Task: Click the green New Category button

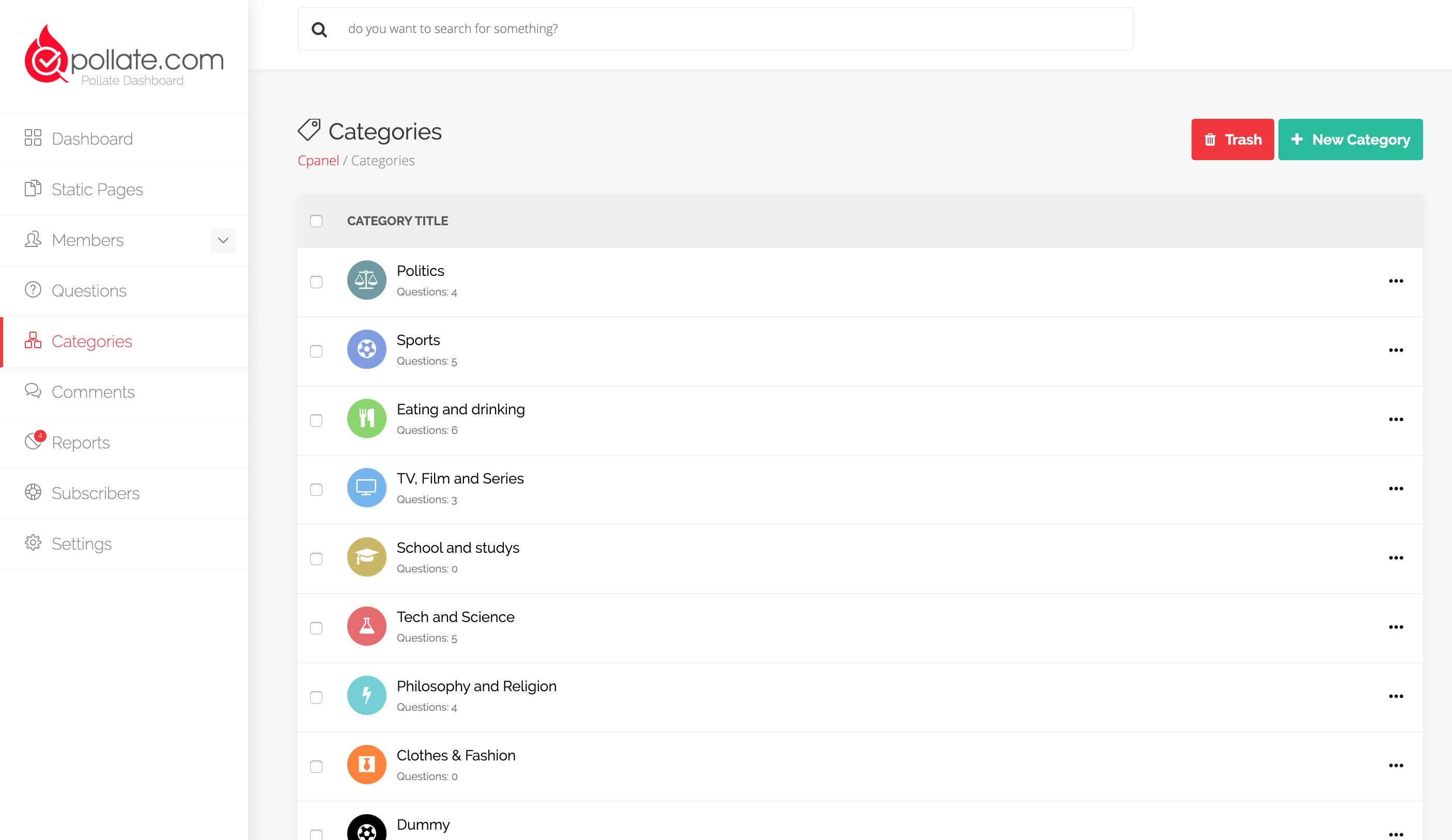Action: (x=1350, y=139)
